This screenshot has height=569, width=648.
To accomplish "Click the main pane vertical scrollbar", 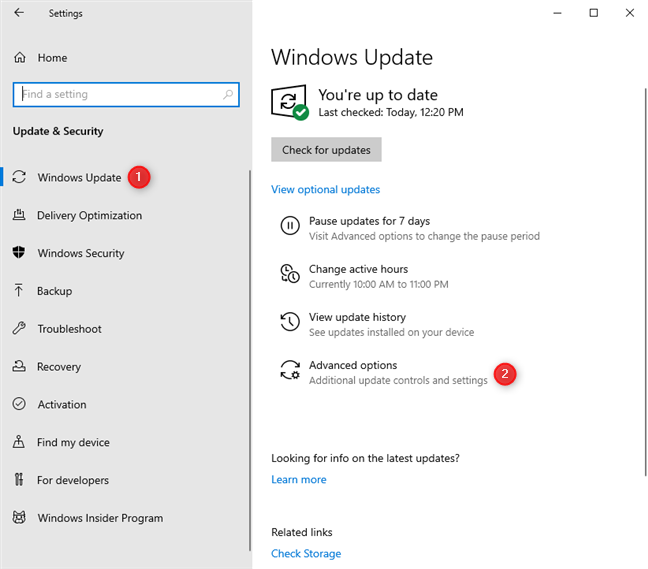I will [645, 282].
